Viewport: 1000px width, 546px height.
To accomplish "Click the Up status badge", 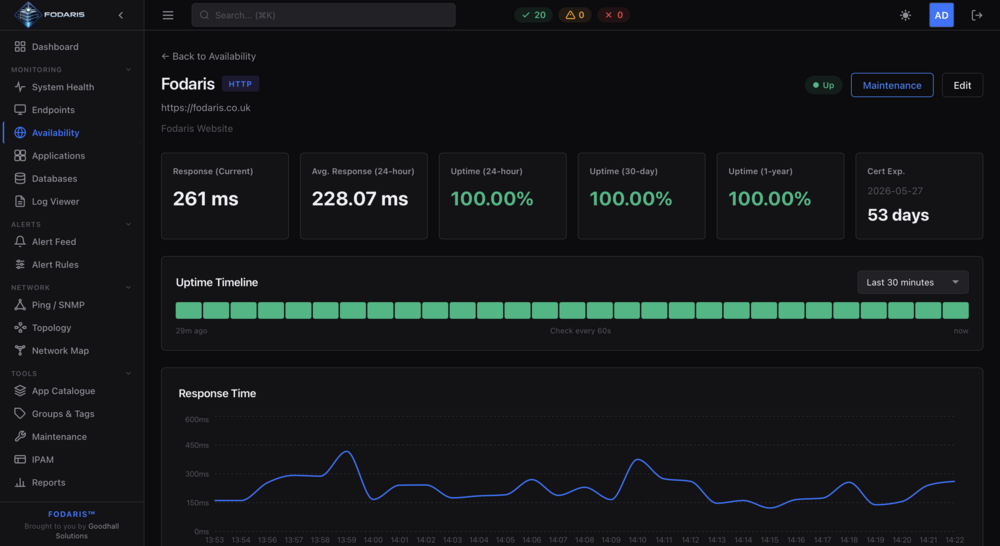I will pos(823,85).
